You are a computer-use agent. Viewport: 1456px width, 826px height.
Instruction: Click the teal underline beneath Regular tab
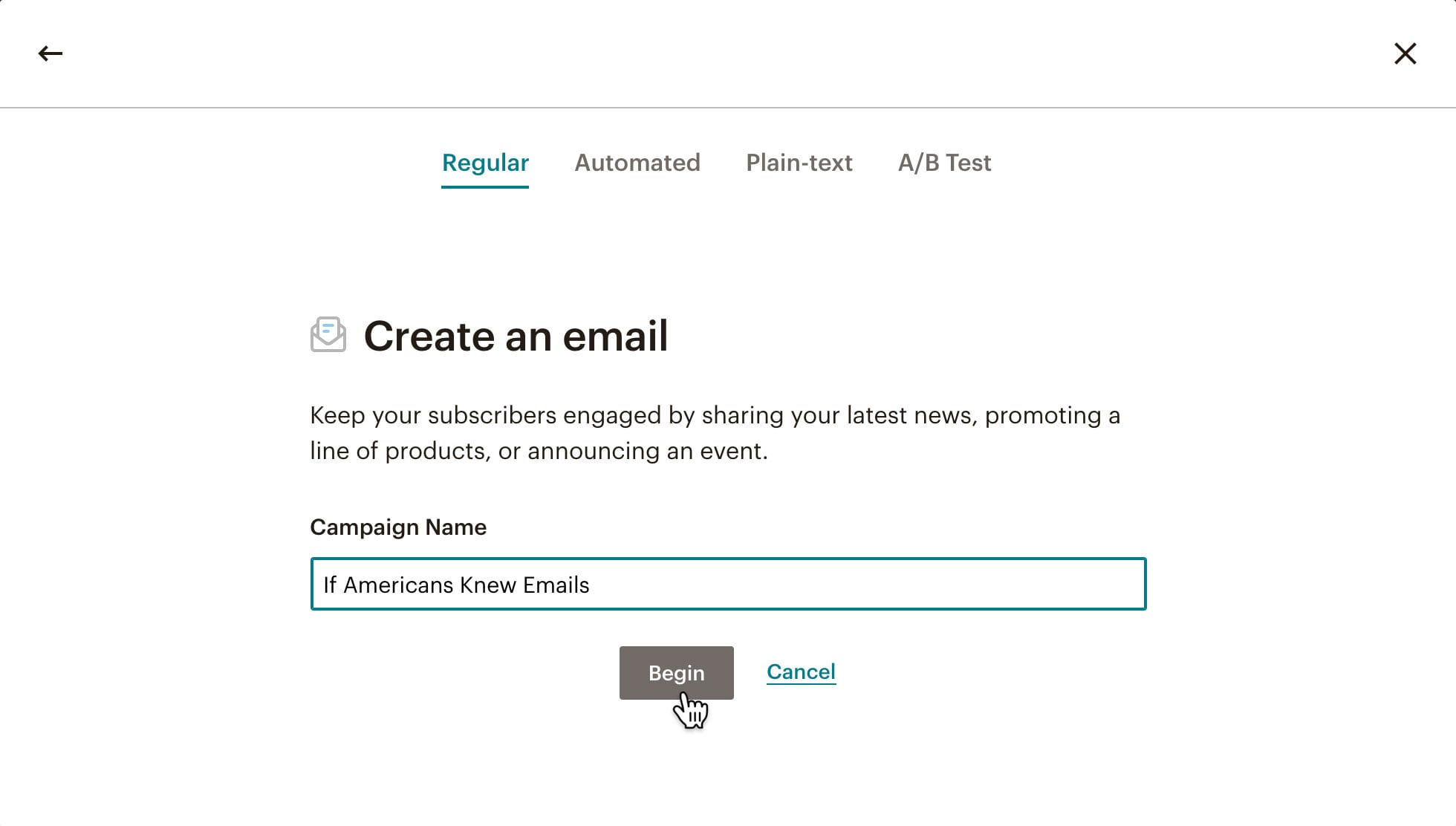coord(485,186)
